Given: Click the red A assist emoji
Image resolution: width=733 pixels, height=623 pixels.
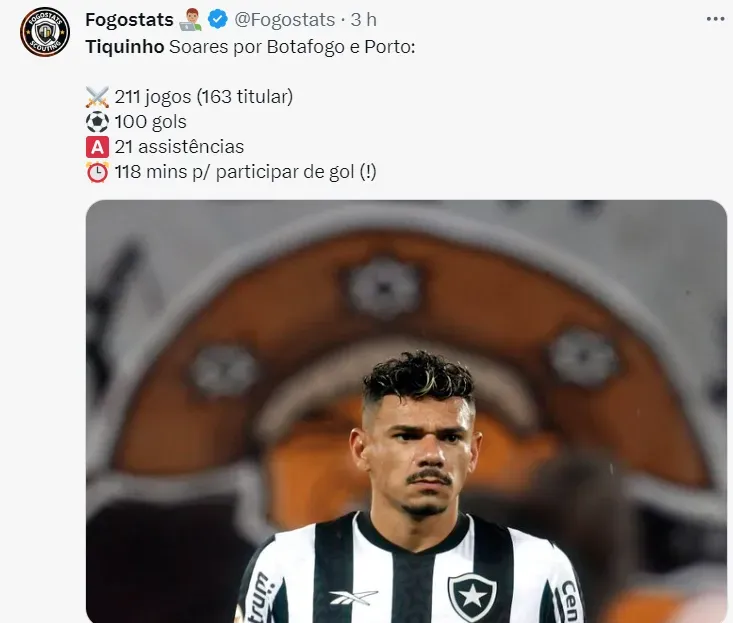Looking at the screenshot, I should (x=97, y=147).
